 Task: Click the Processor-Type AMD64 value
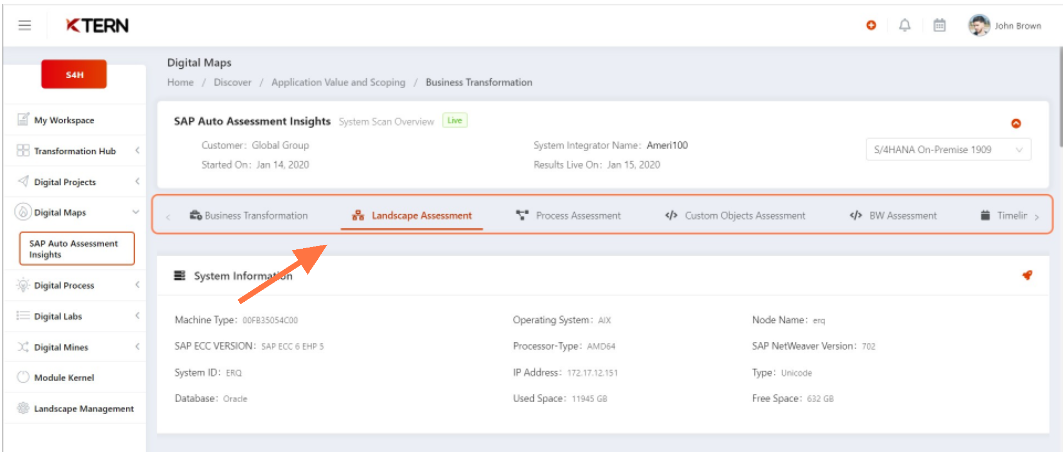(x=601, y=346)
